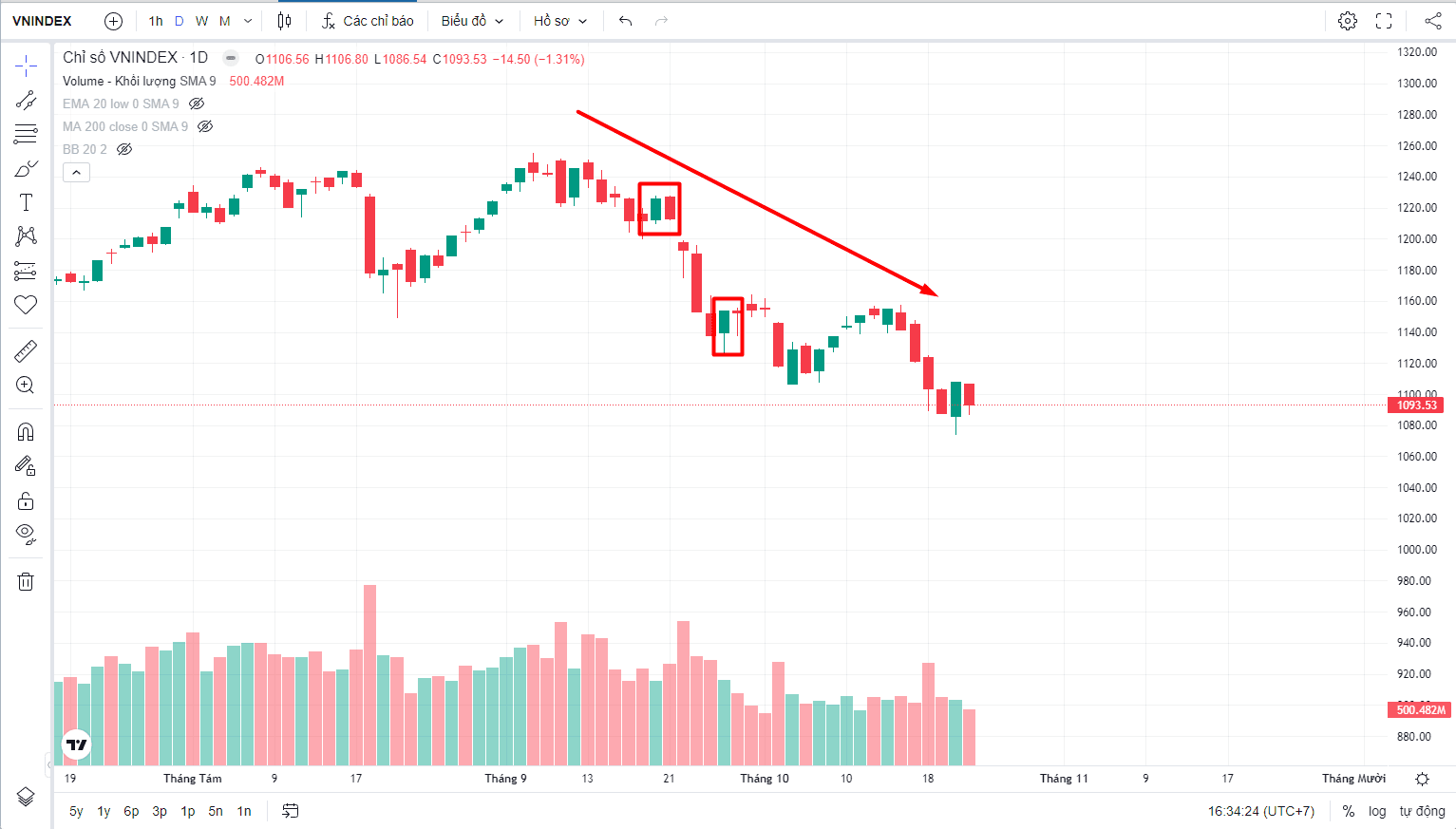1456x829 pixels.
Task: Toggle the tự động auto scale
Action: click(x=1422, y=811)
